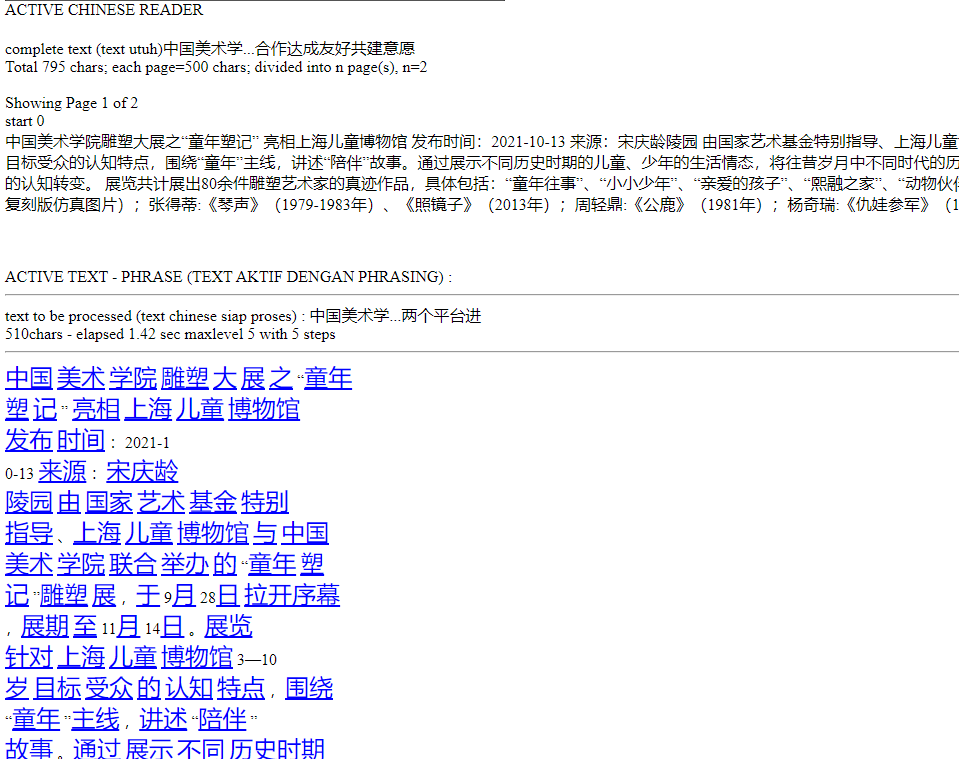The image size is (959, 759).
Task: Open the 宋庆龄 name link
Action: pyautogui.click(x=142, y=471)
